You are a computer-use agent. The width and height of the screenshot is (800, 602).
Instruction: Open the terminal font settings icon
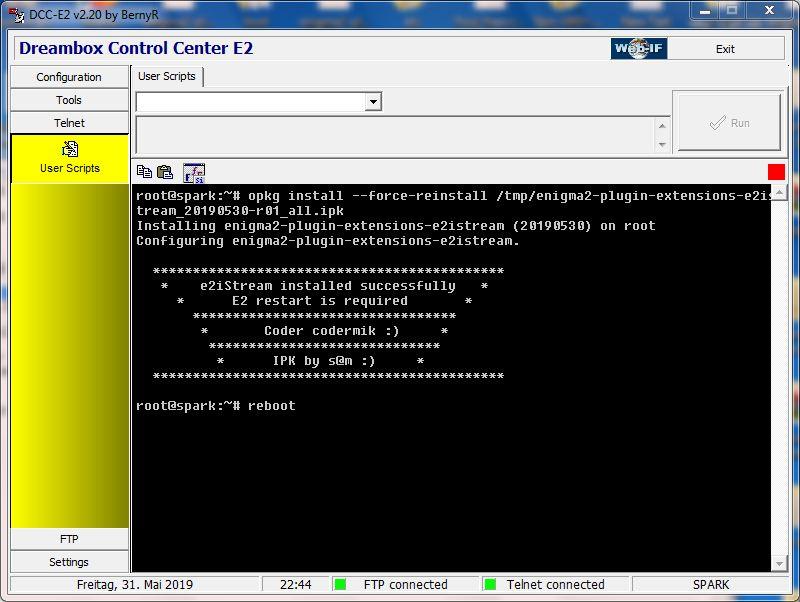194,173
